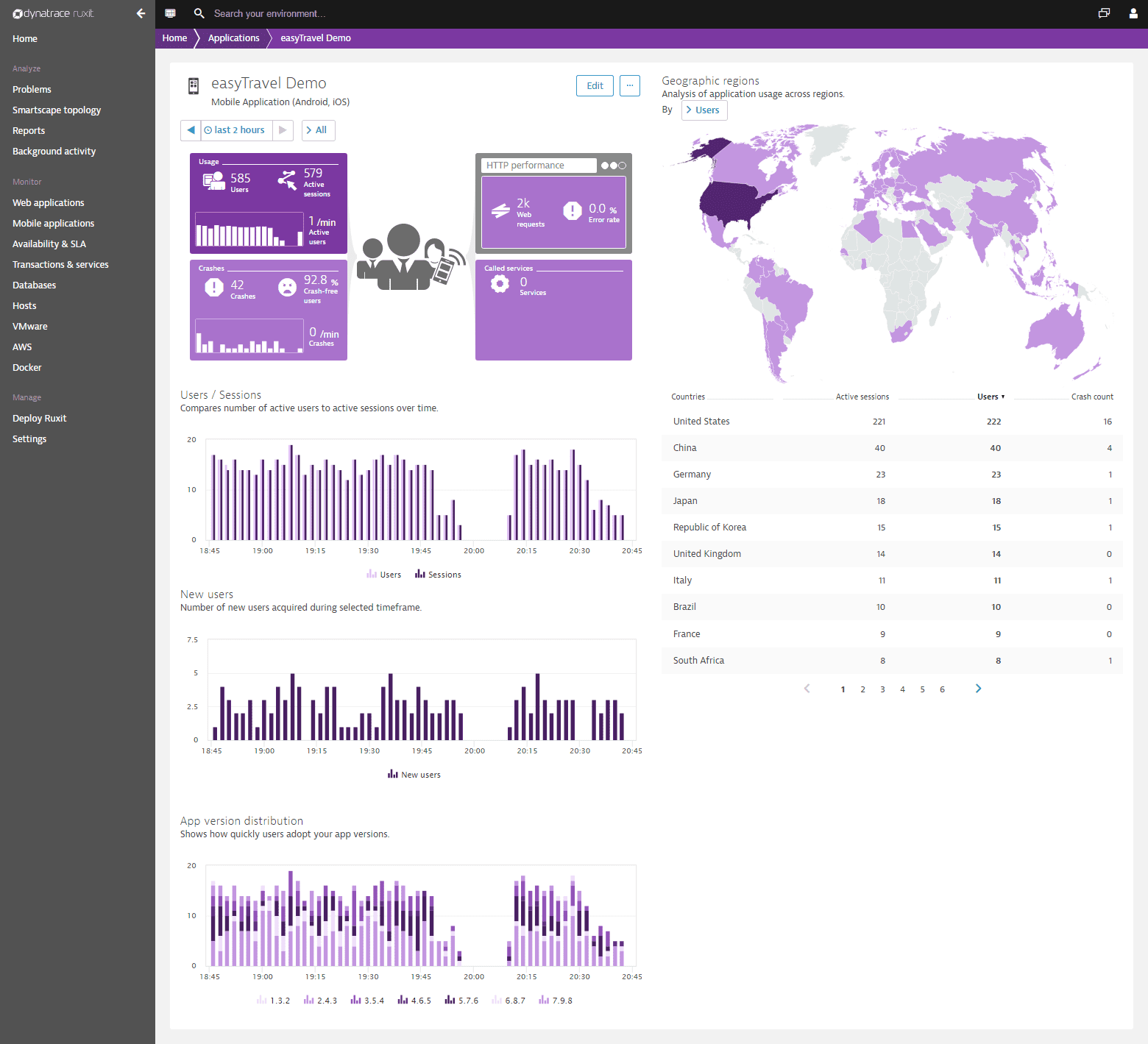1148x1044 pixels.
Task: Toggle version 1.3.2 legend
Action: (273, 1001)
